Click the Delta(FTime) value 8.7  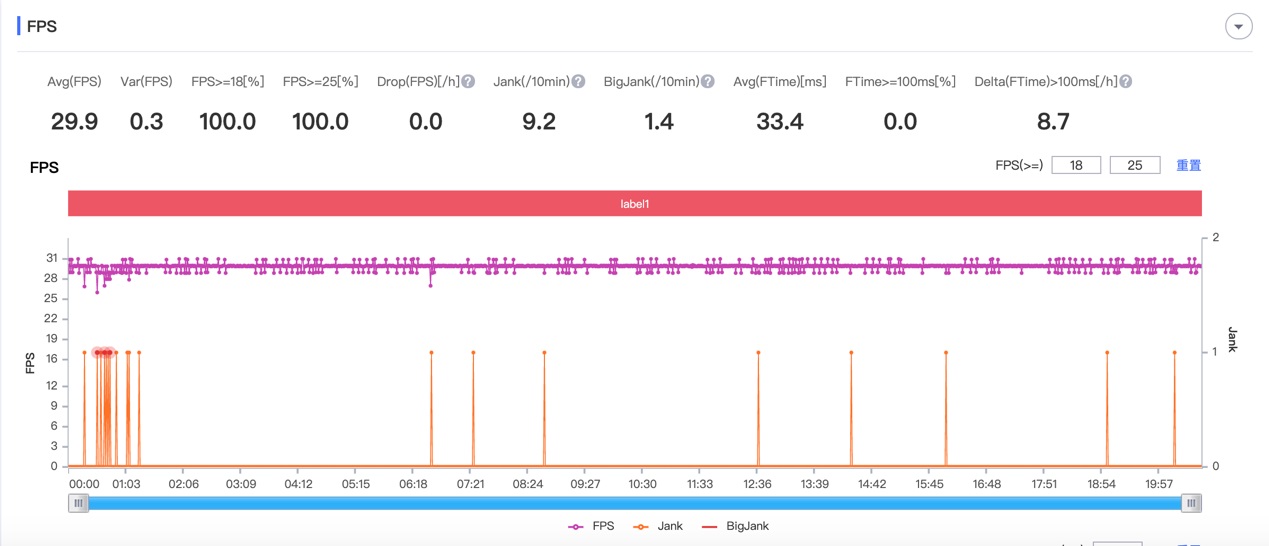point(1053,122)
